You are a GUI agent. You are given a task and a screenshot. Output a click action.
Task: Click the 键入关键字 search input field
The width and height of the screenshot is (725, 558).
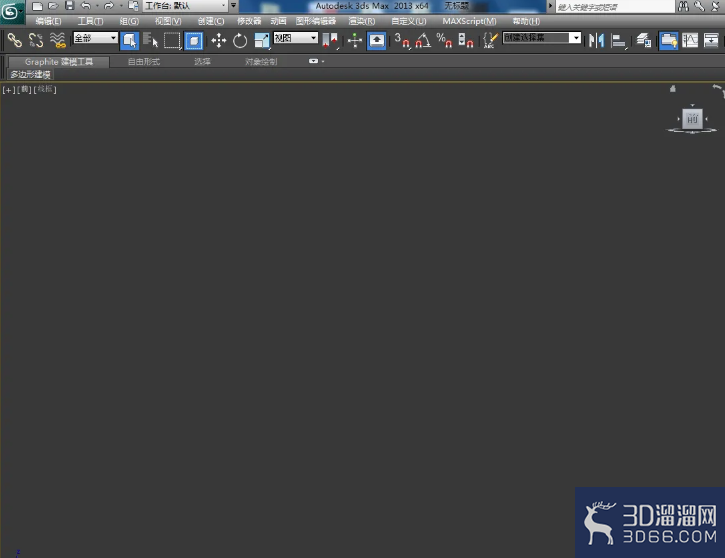(x=615, y=6)
